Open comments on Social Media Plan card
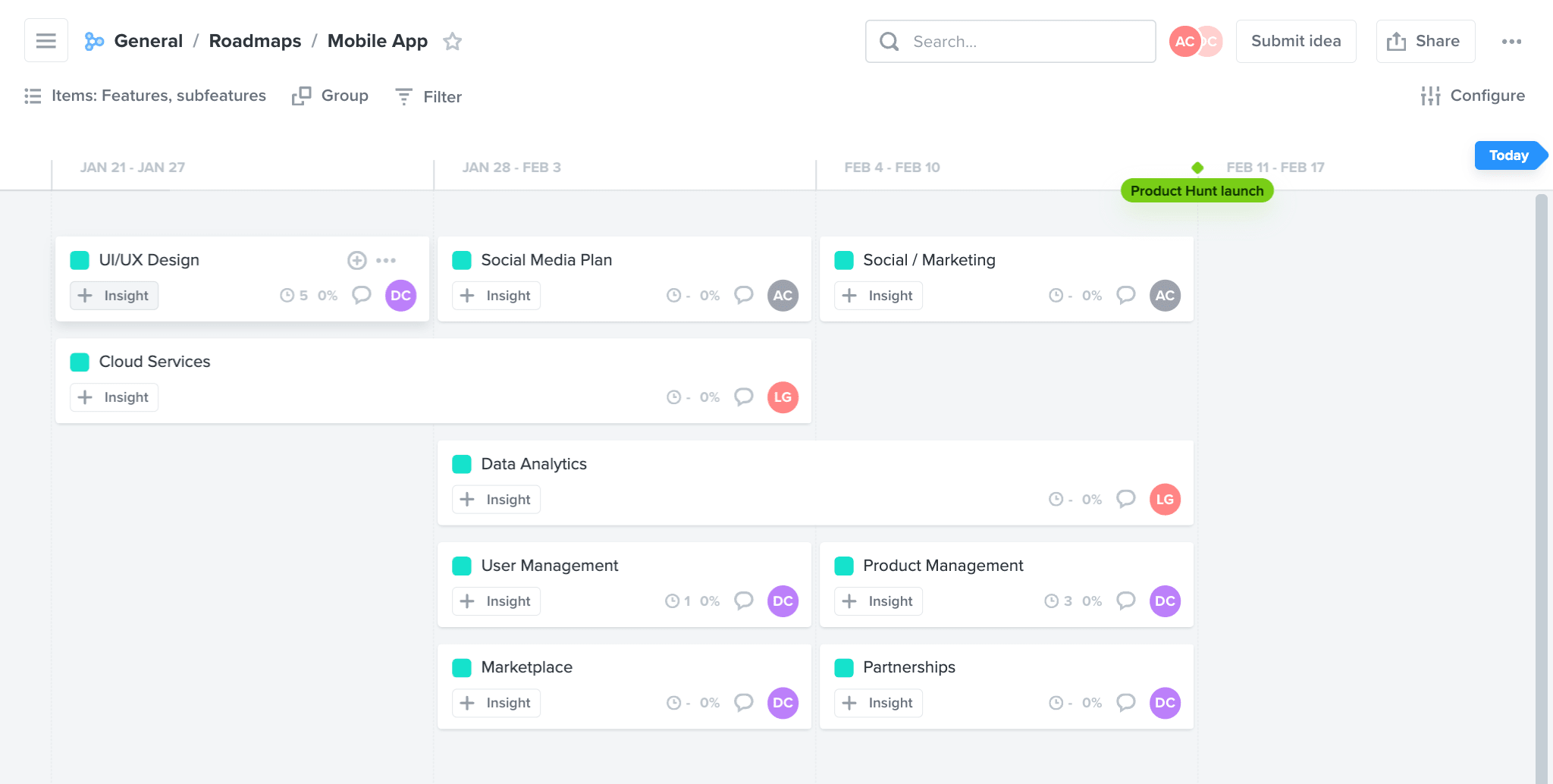This screenshot has width=1553, height=784. click(744, 295)
